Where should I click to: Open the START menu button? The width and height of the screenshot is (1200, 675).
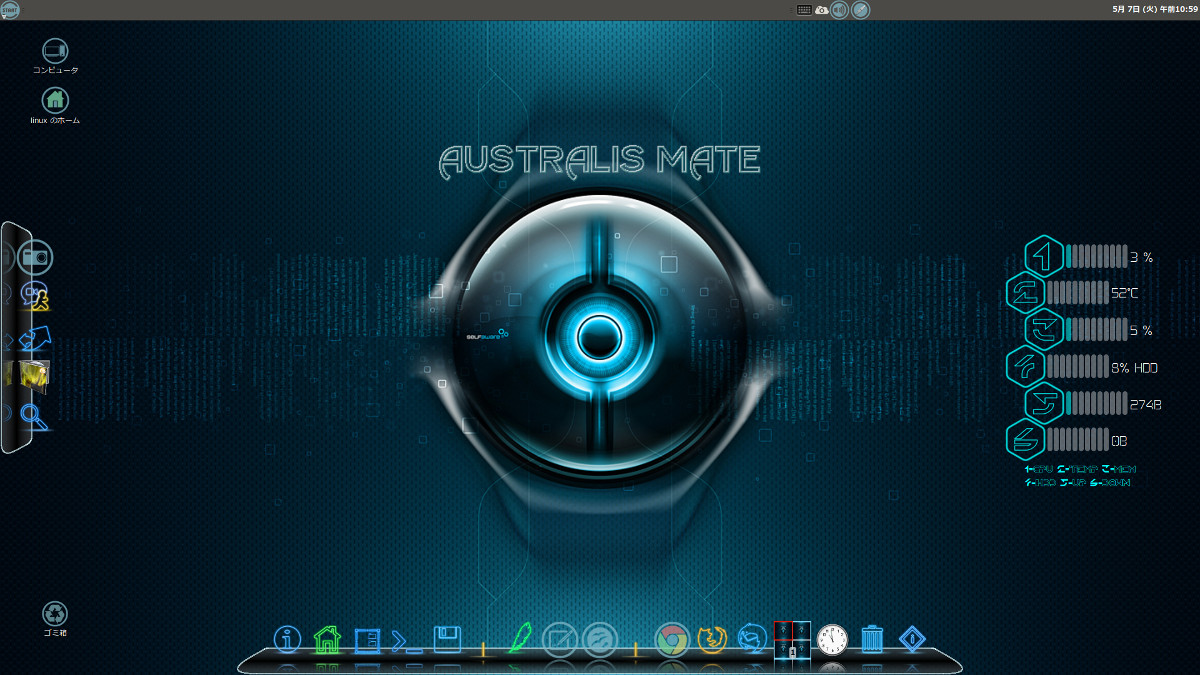tap(10, 10)
